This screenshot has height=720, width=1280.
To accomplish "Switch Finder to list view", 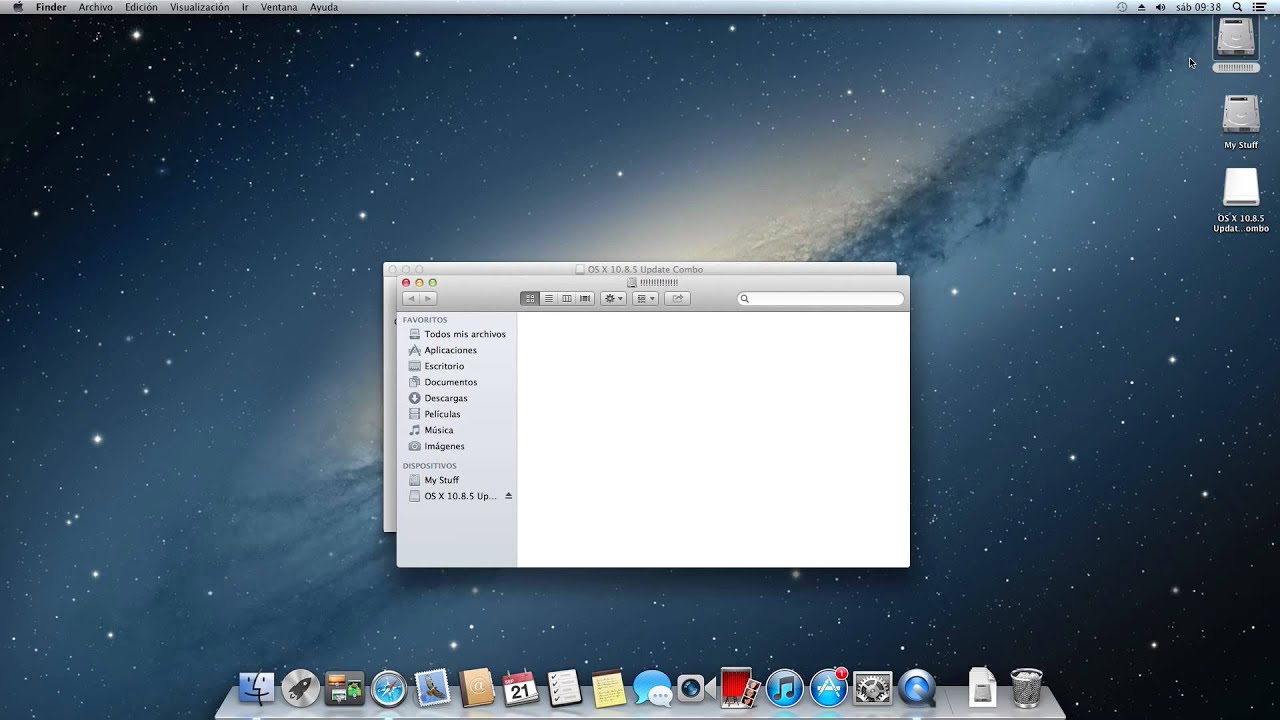I will pyautogui.click(x=548, y=298).
